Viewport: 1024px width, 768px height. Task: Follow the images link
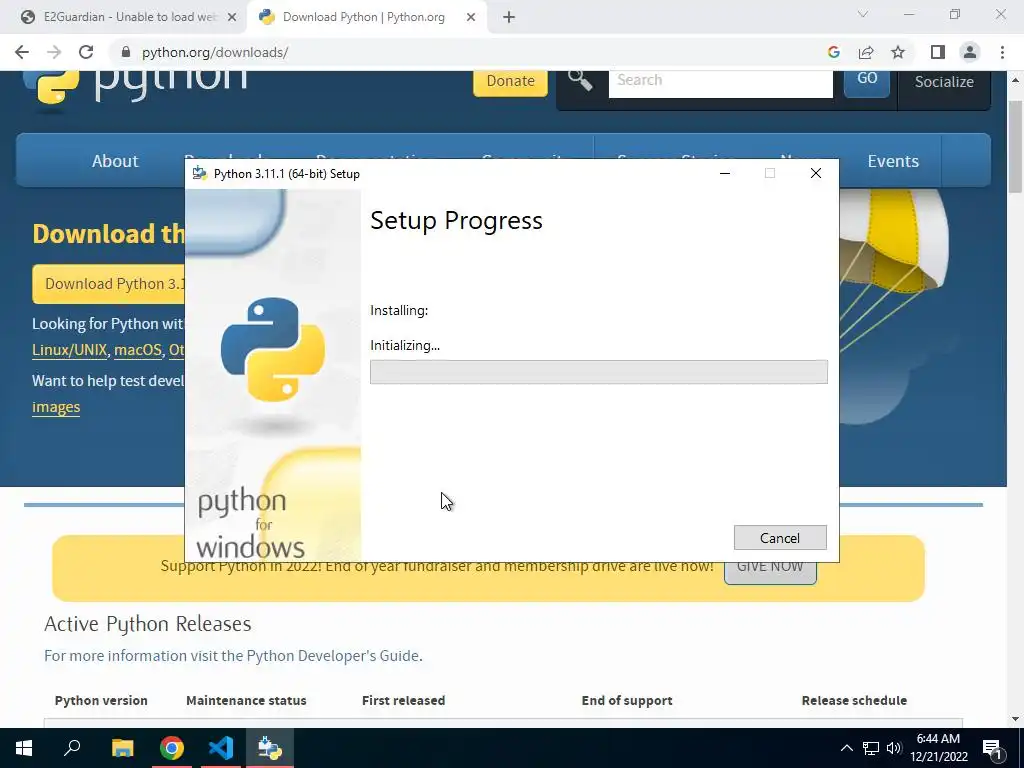pyautogui.click(x=56, y=407)
